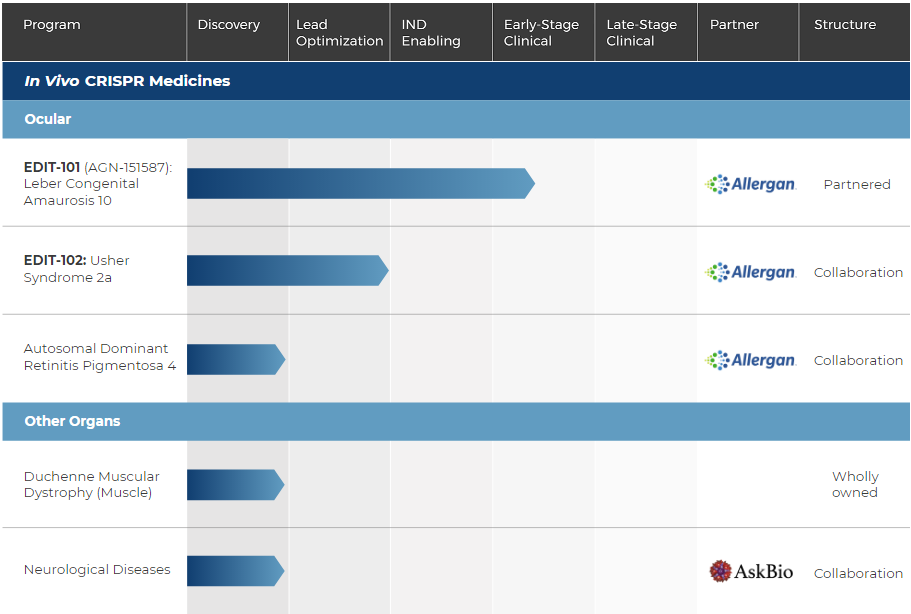Click the EDIT-101 Leber Congenital Amaurosis program

pos(98,184)
